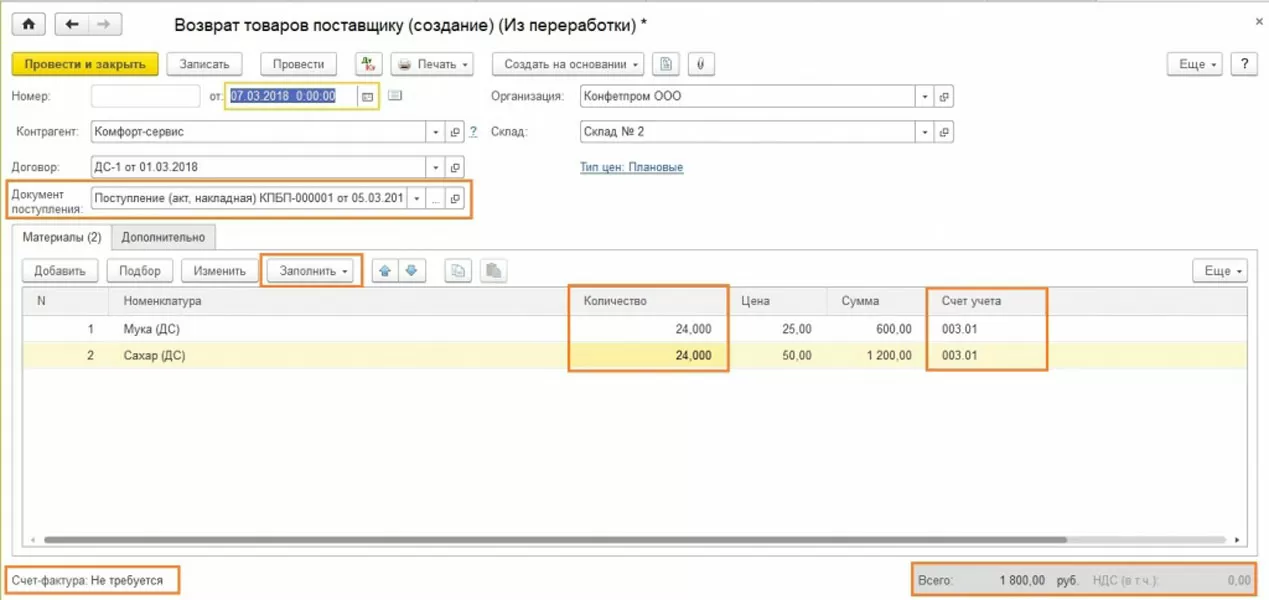Show the Дт/Кт postings icon
This screenshot has width=1269, height=600.
pyautogui.click(x=369, y=64)
